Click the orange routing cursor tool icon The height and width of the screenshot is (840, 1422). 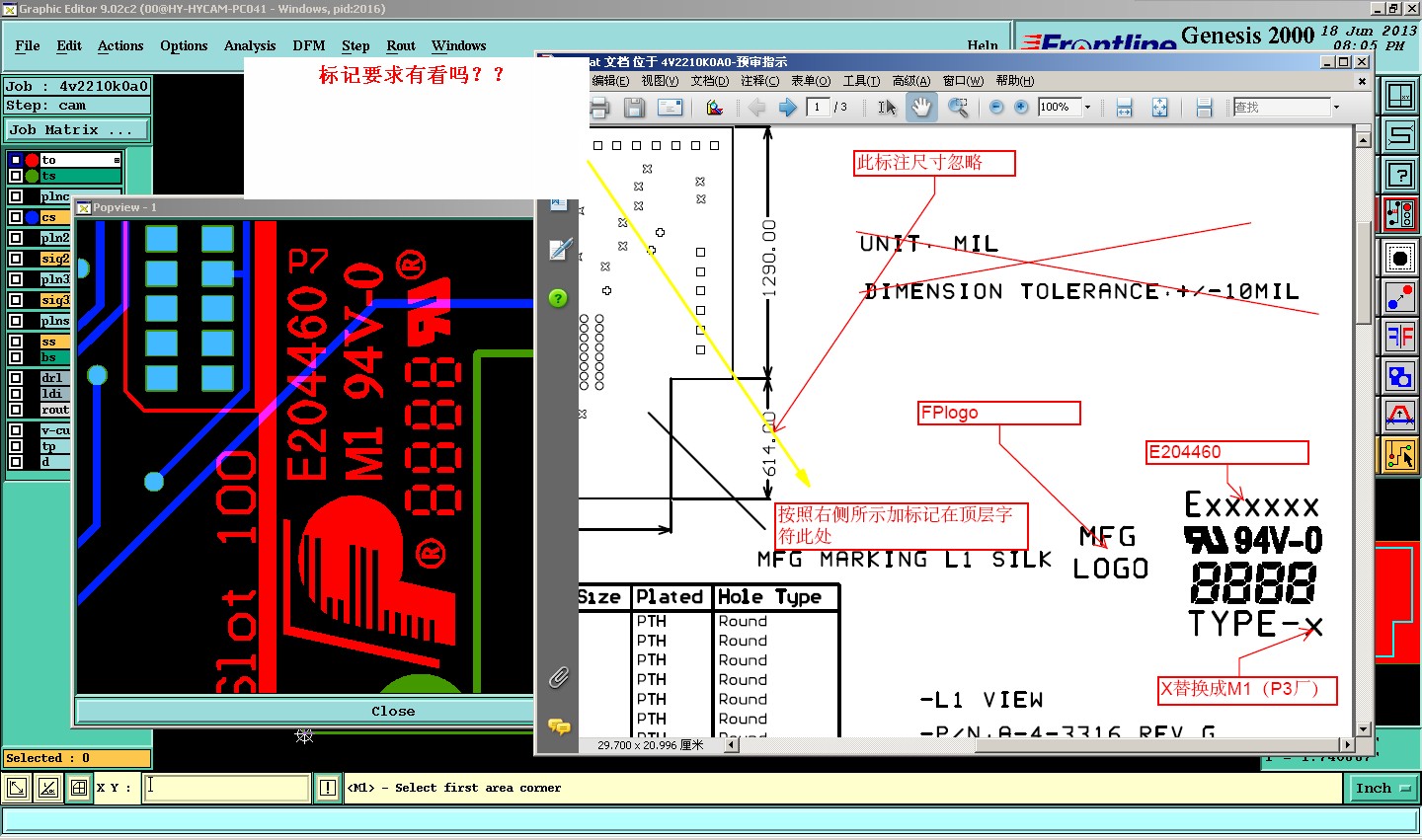[x=1400, y=455]
